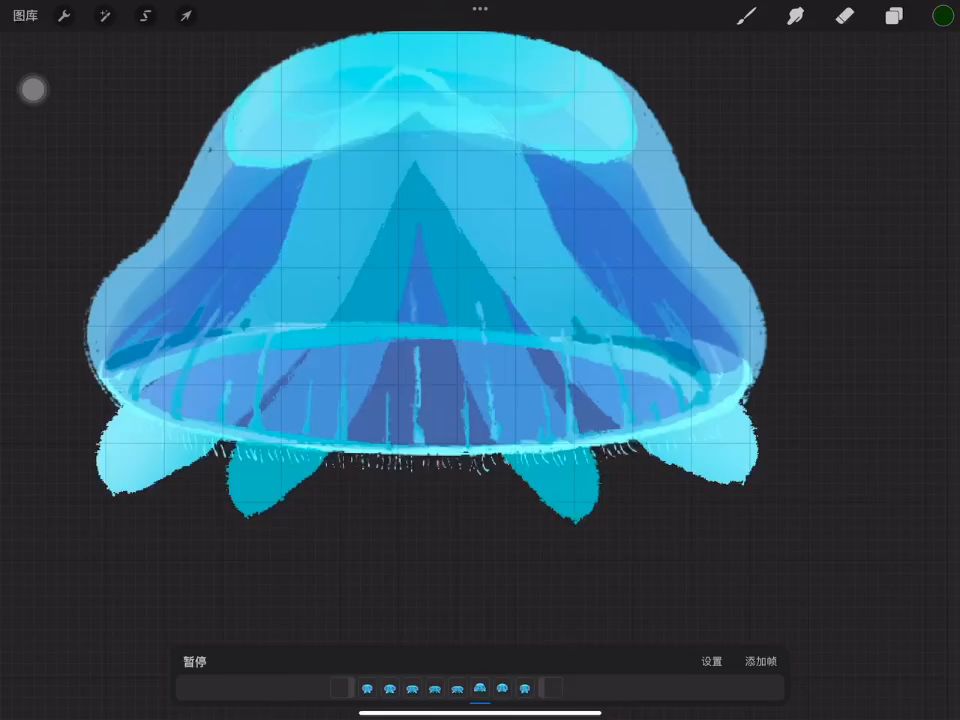Select the Eraser tool
This screenshot has height=720, width=960.
844,16
